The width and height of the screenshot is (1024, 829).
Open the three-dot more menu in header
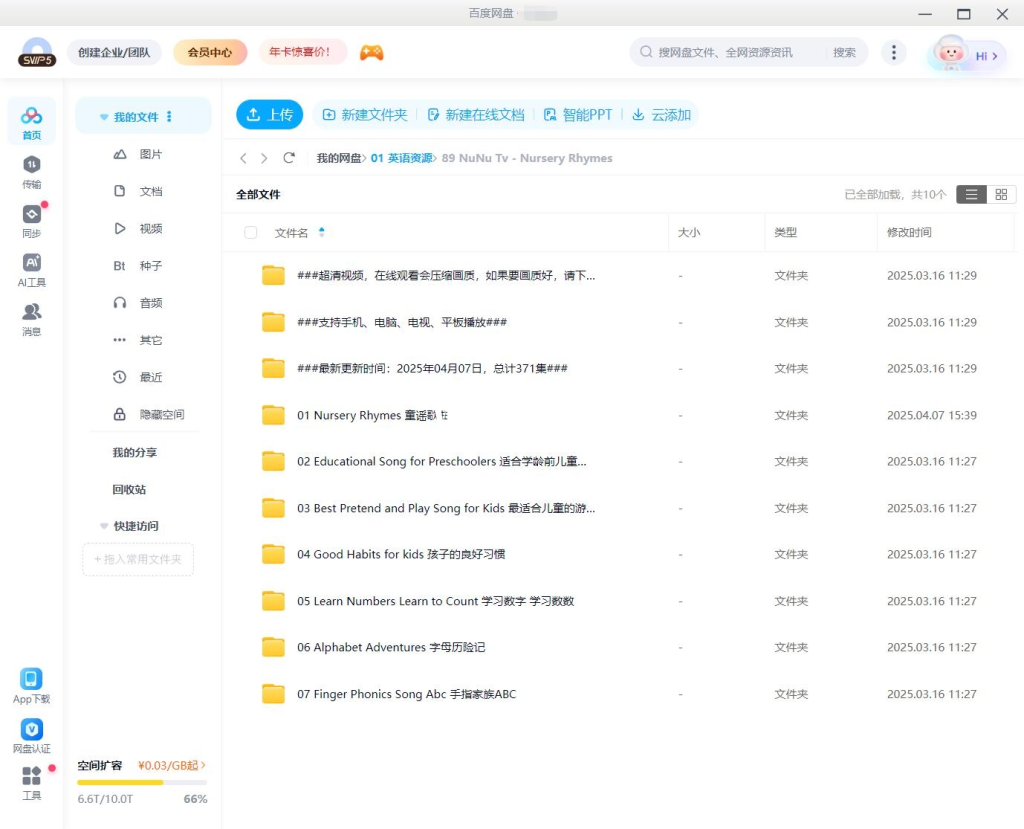coord(893,53)
